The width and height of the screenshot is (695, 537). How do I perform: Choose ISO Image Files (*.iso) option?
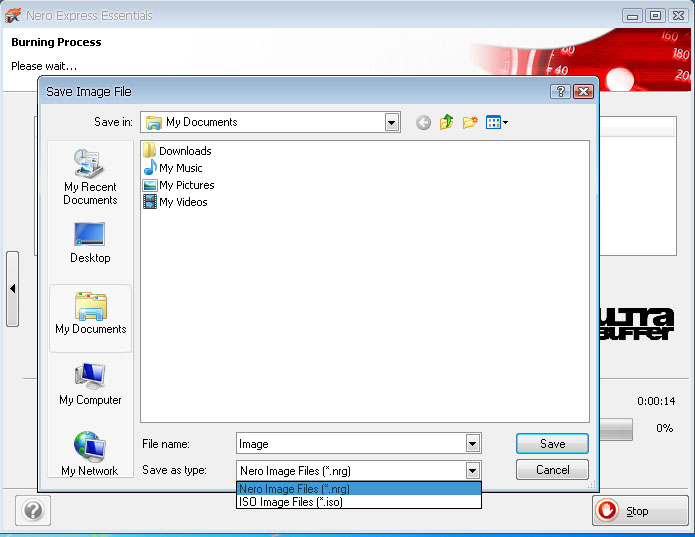(359, 502)
